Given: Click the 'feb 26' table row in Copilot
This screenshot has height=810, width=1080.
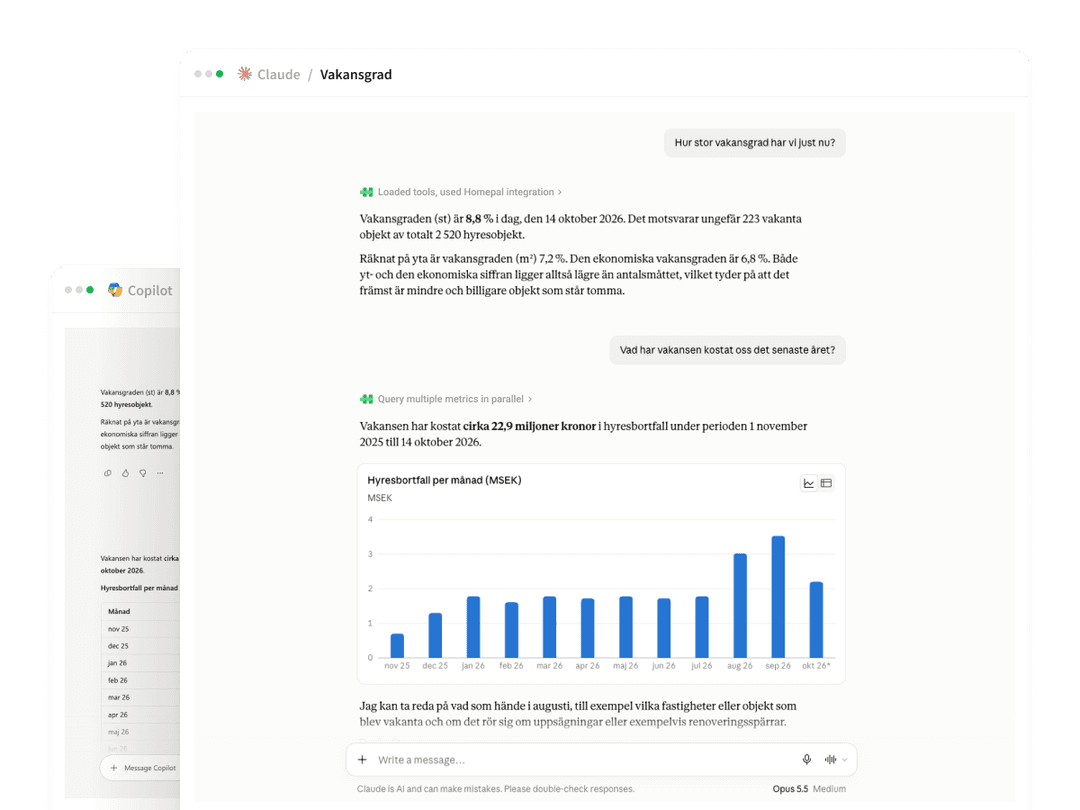Looking at the screenshot, I should coord(141,681).
